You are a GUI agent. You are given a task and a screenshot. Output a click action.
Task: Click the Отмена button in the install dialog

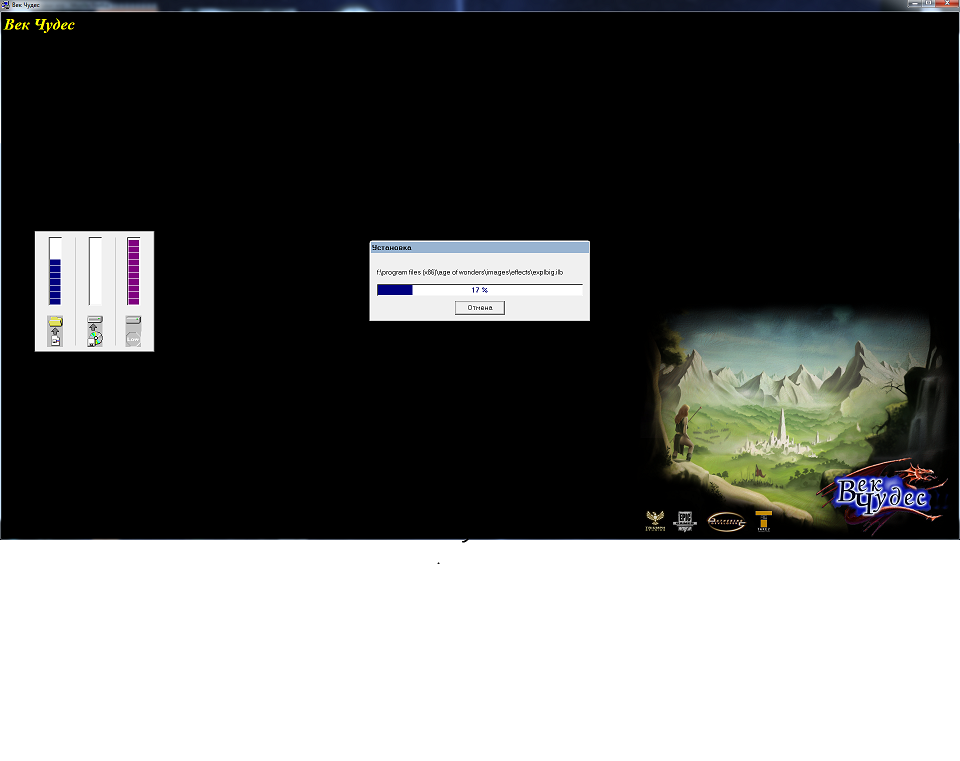tap(479, 307)
